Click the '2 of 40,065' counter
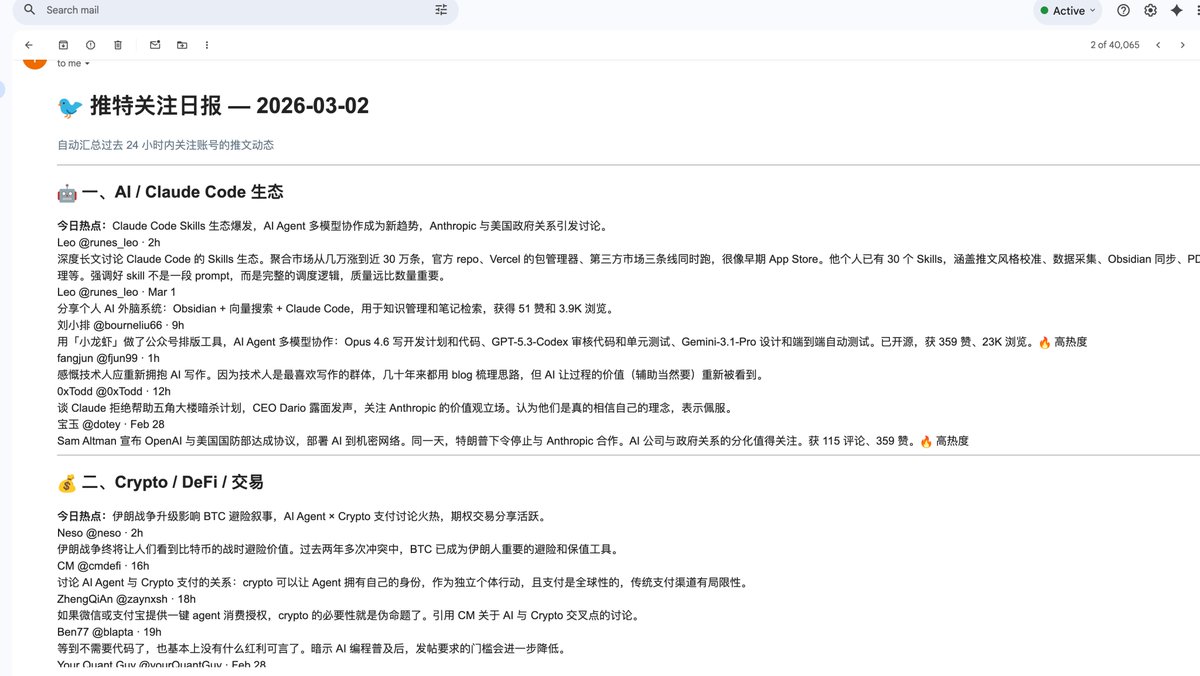The image size is (1200, 676). (1114, 45)
